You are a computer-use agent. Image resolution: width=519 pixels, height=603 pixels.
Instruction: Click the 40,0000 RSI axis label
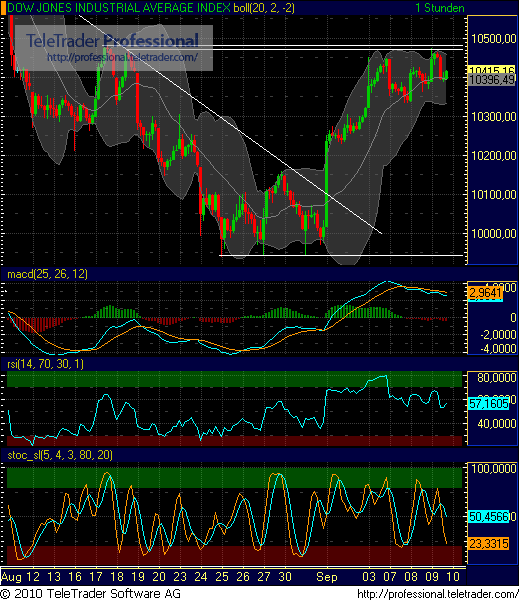tap(497, 424)
